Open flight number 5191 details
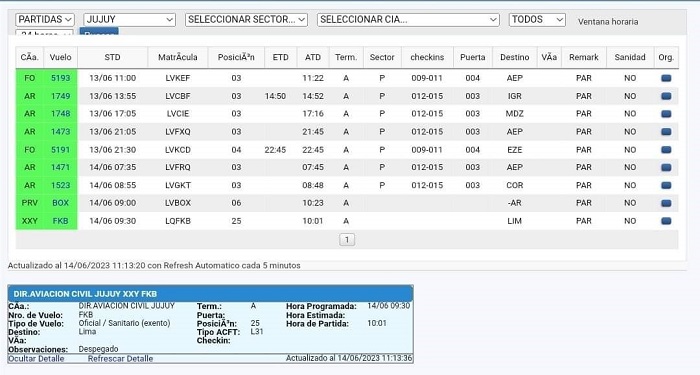Image resolution: width=700 pixels, height=375 pixels. 60,150
